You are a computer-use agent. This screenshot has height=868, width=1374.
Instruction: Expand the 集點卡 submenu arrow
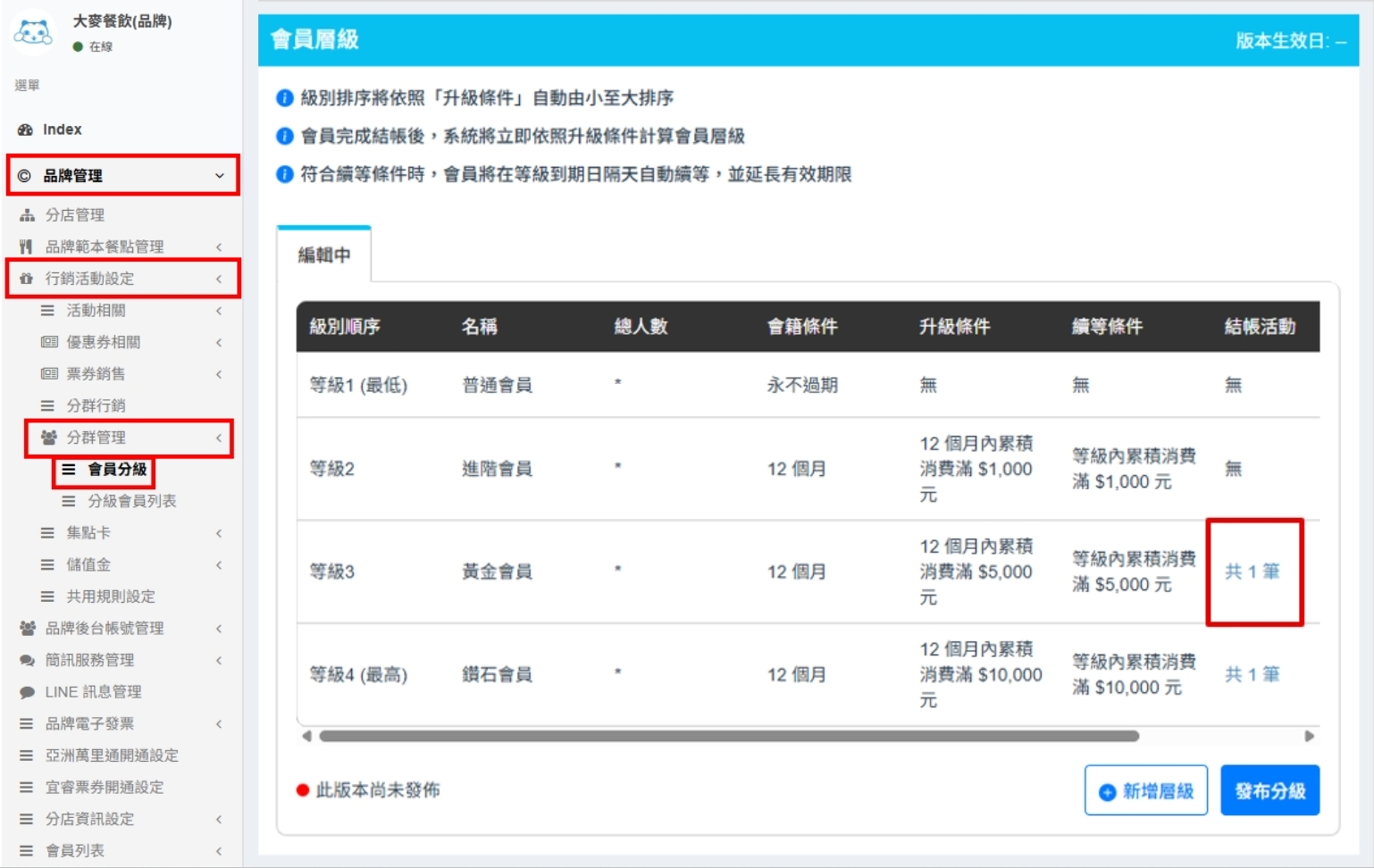(219, 533)
